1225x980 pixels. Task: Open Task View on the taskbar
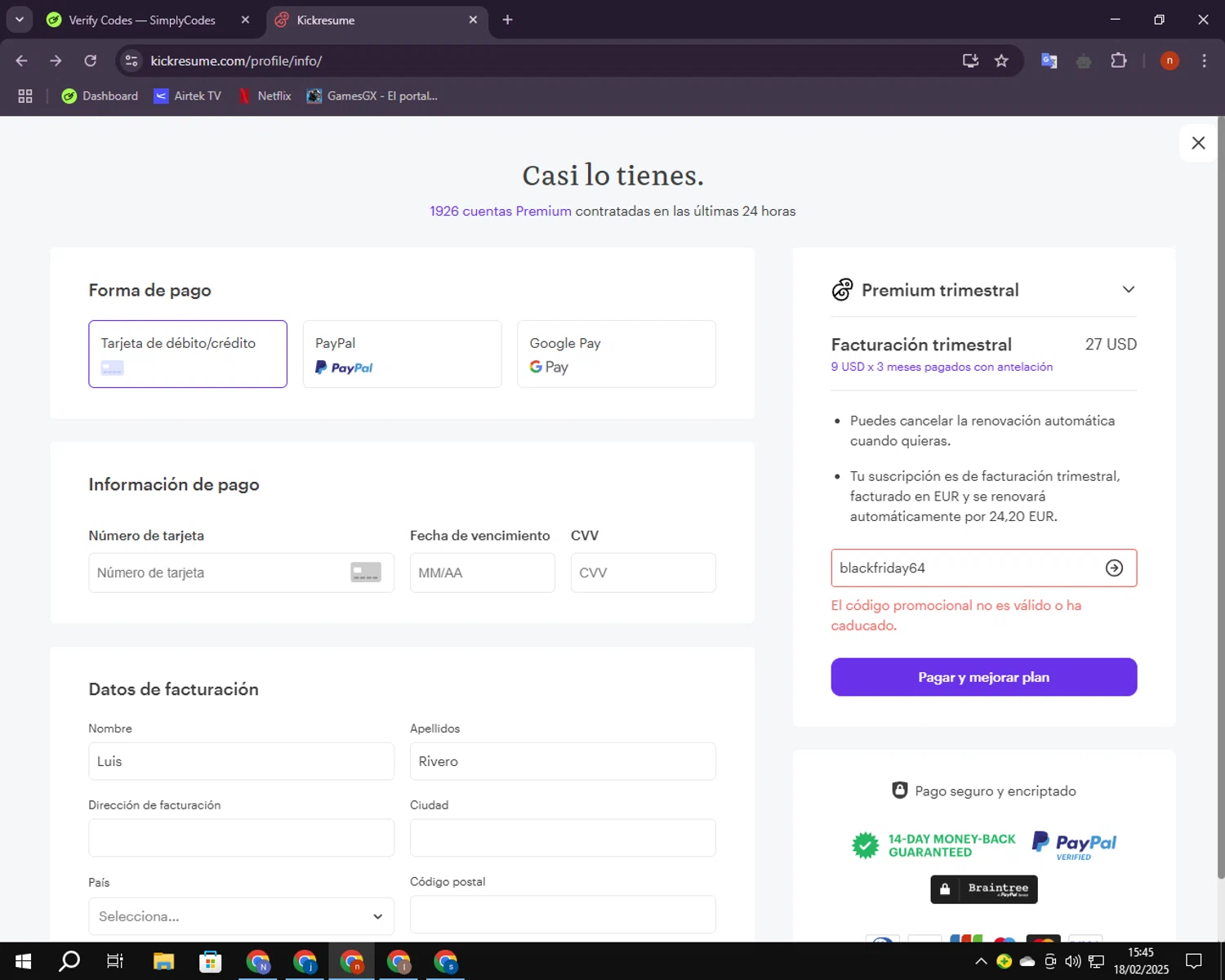pos(115,961)
